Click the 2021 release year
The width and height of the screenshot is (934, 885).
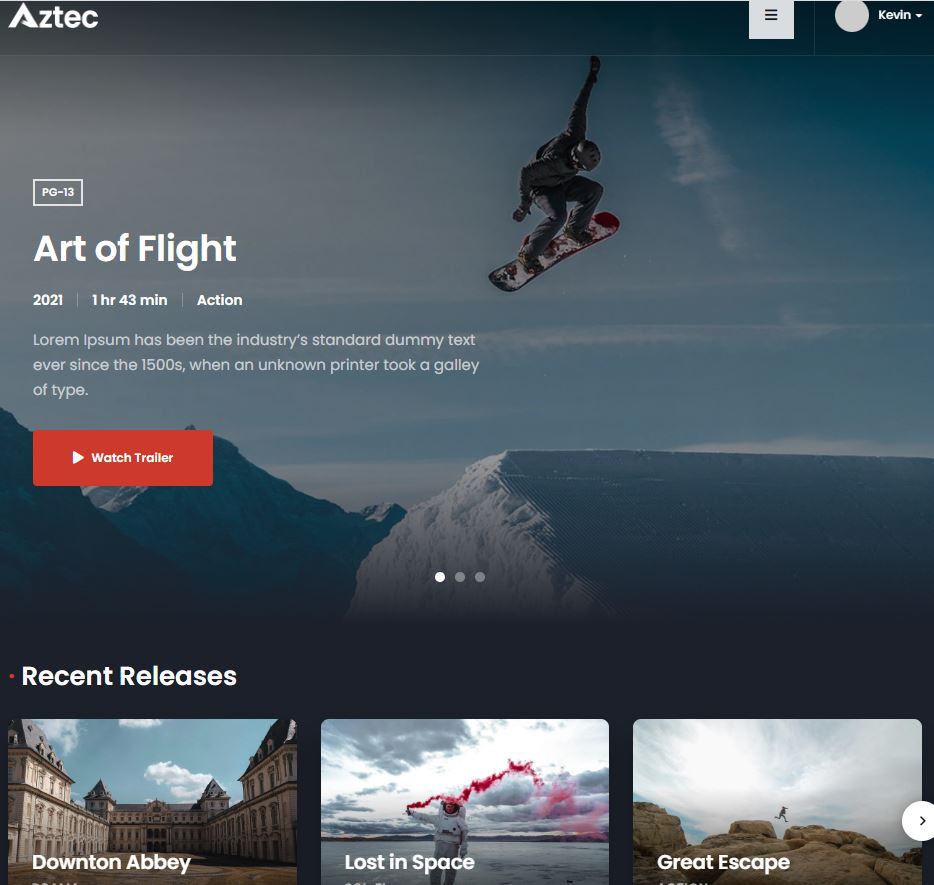click(x=48, y=300)
